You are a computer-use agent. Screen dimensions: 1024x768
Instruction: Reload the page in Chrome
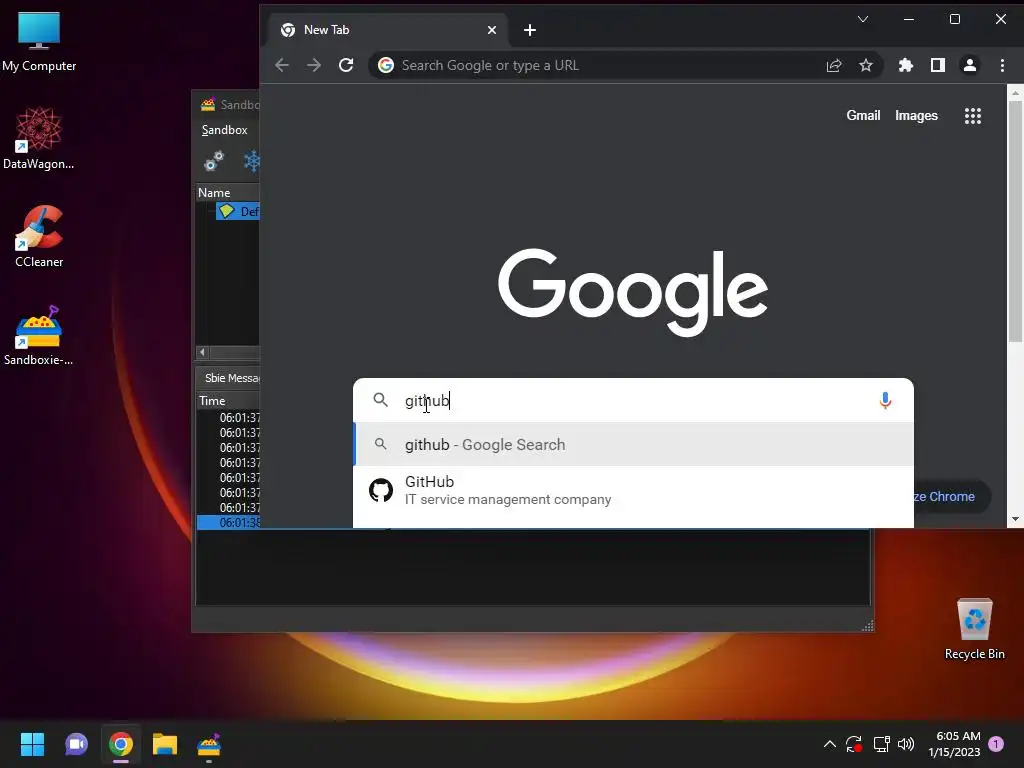click(346, 65)
